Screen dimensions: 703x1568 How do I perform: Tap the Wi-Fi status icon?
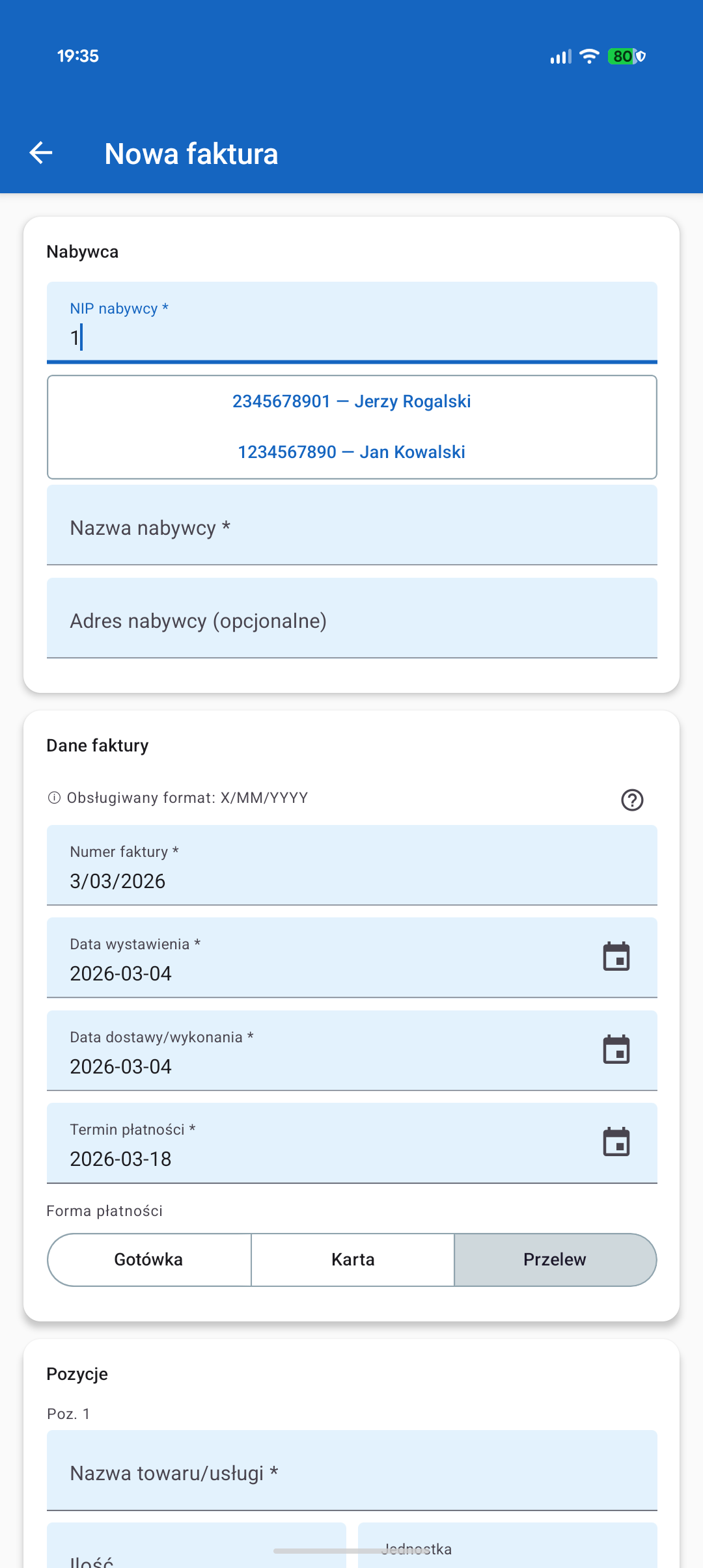point(589,57)
